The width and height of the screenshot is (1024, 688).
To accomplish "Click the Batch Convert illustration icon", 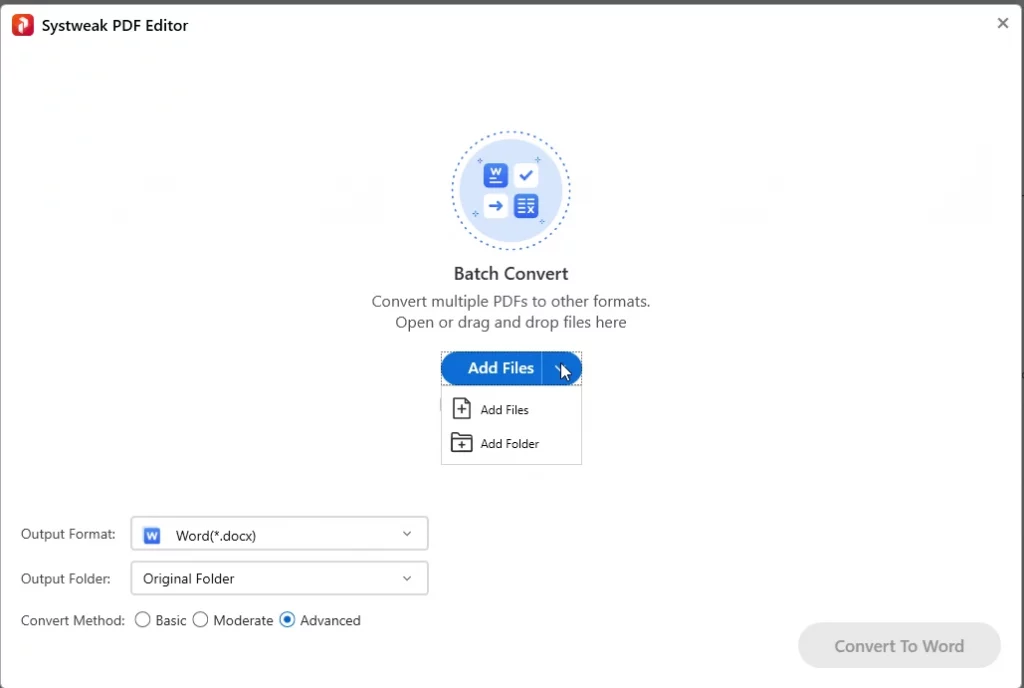I will point(511,191).
